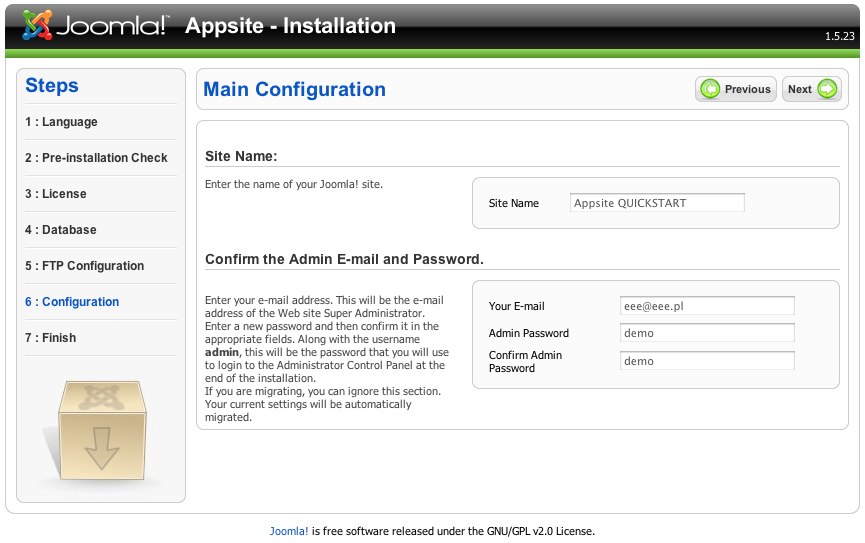Click the Joomla! logo in header
The width and height of the screenshot is (865, 543).
click(94, 25)
